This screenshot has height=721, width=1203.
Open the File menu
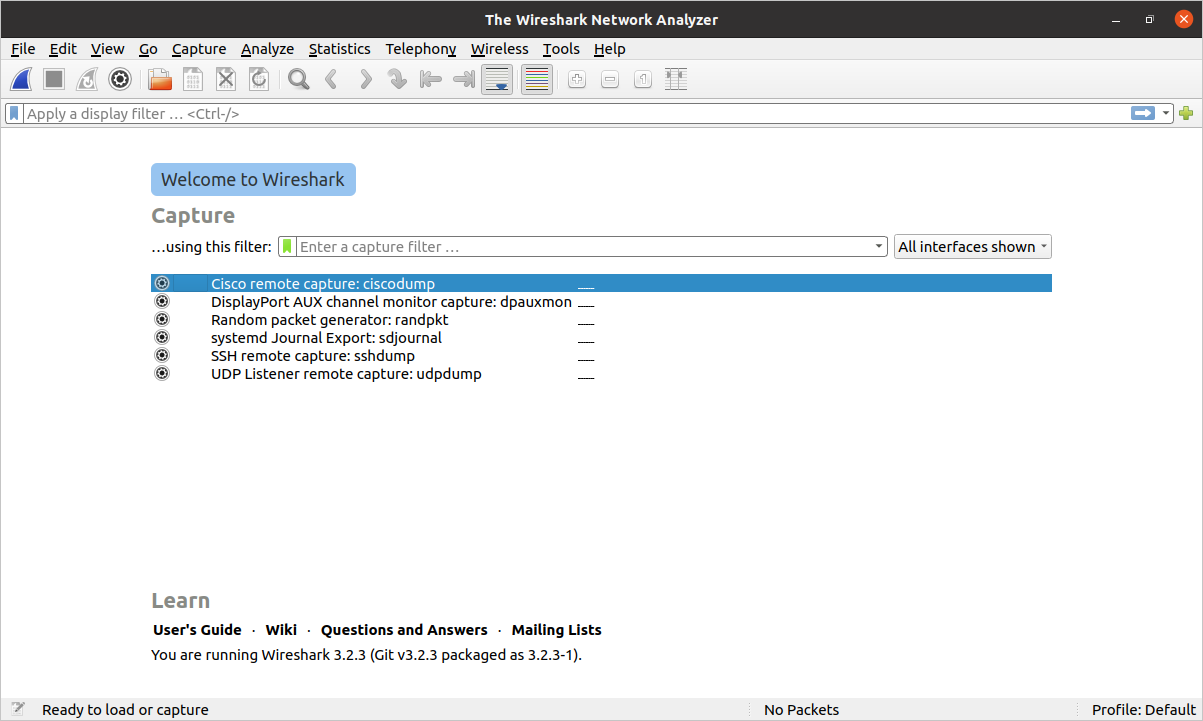coord(23,49)
